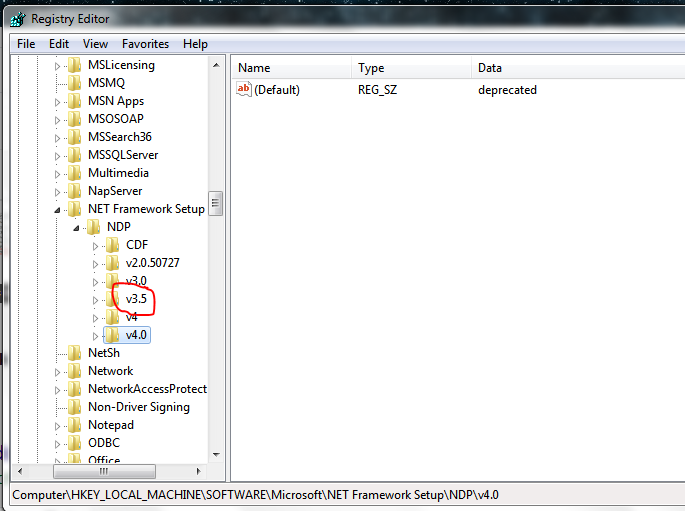Click the v4.0 folder icon

[113, 335]
